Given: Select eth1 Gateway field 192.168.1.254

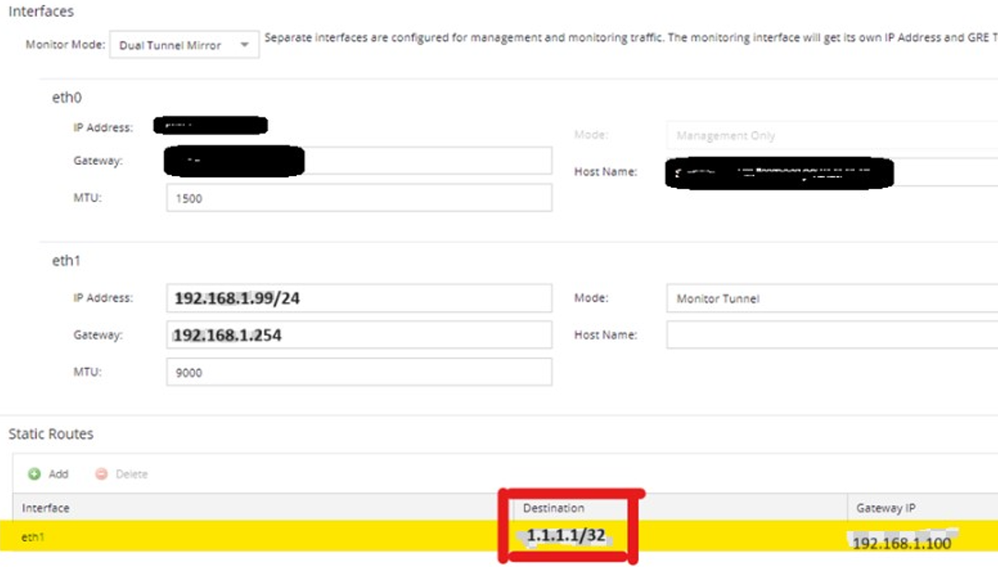Looking at the screenshot, I should 359,335.
